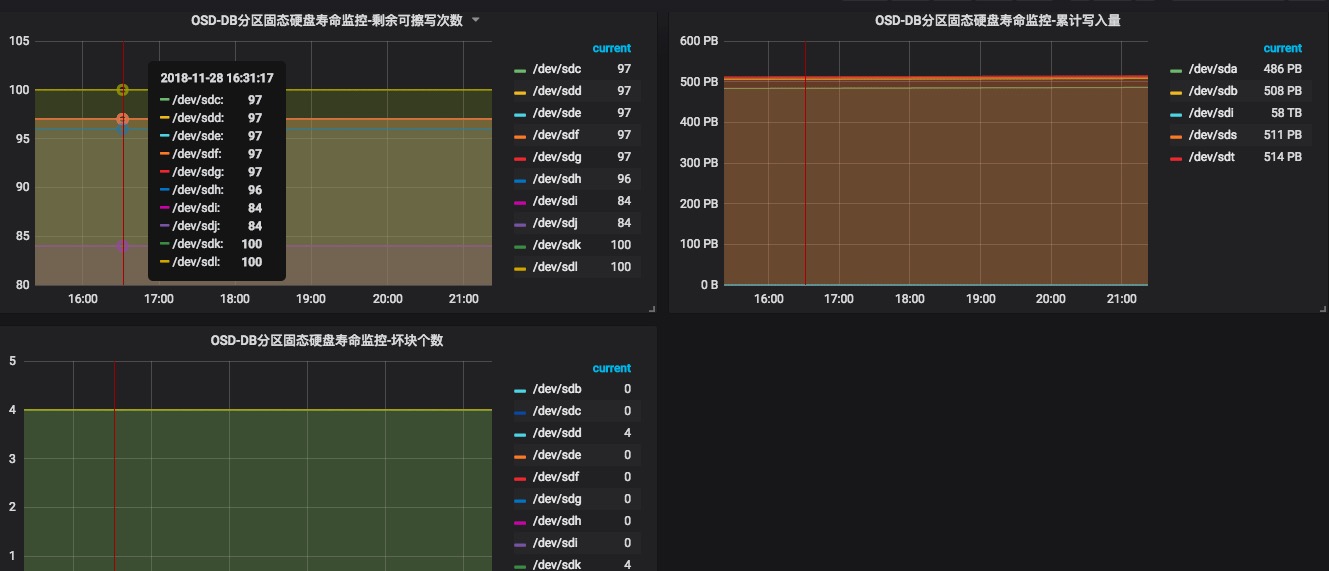Viewport: 1329px width, 571px height.
Task: Click the resize handle of 累计写入量 panel
Action: (1323, 308)
